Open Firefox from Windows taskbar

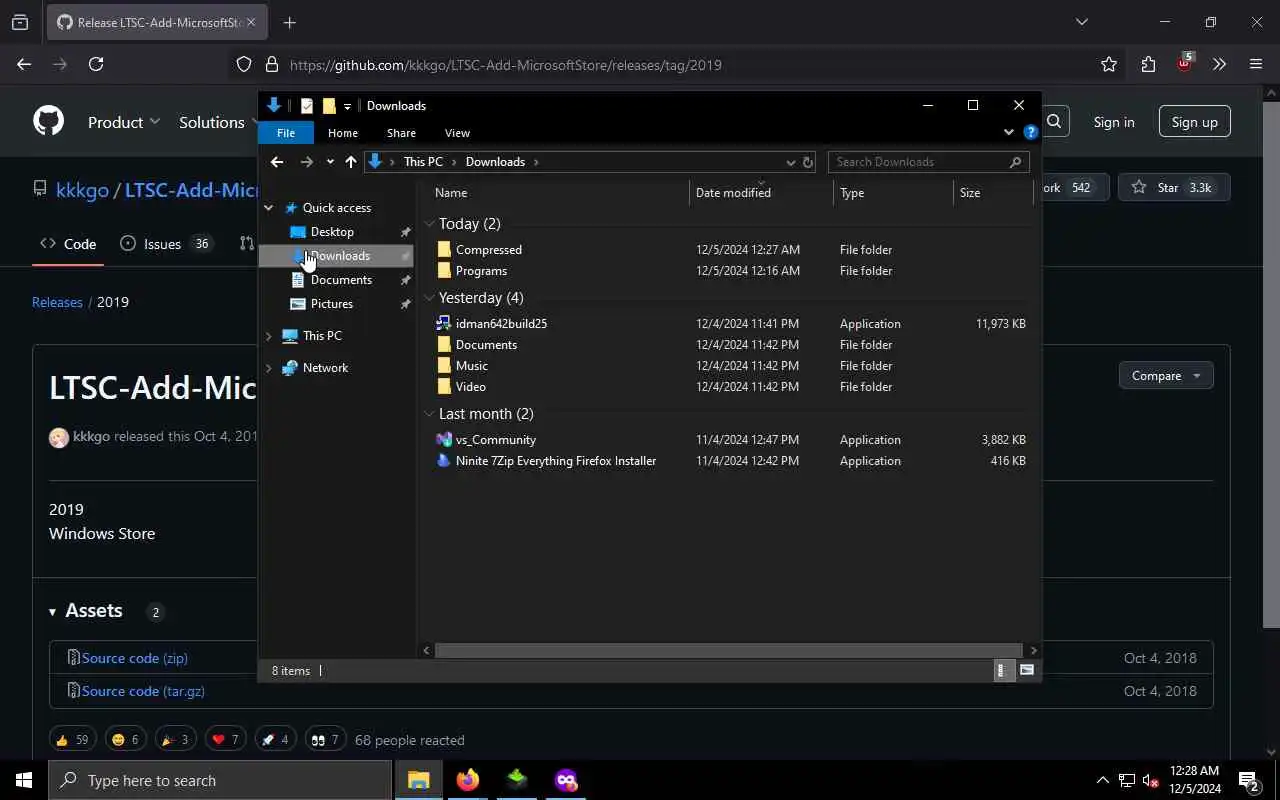coord(468,780)
